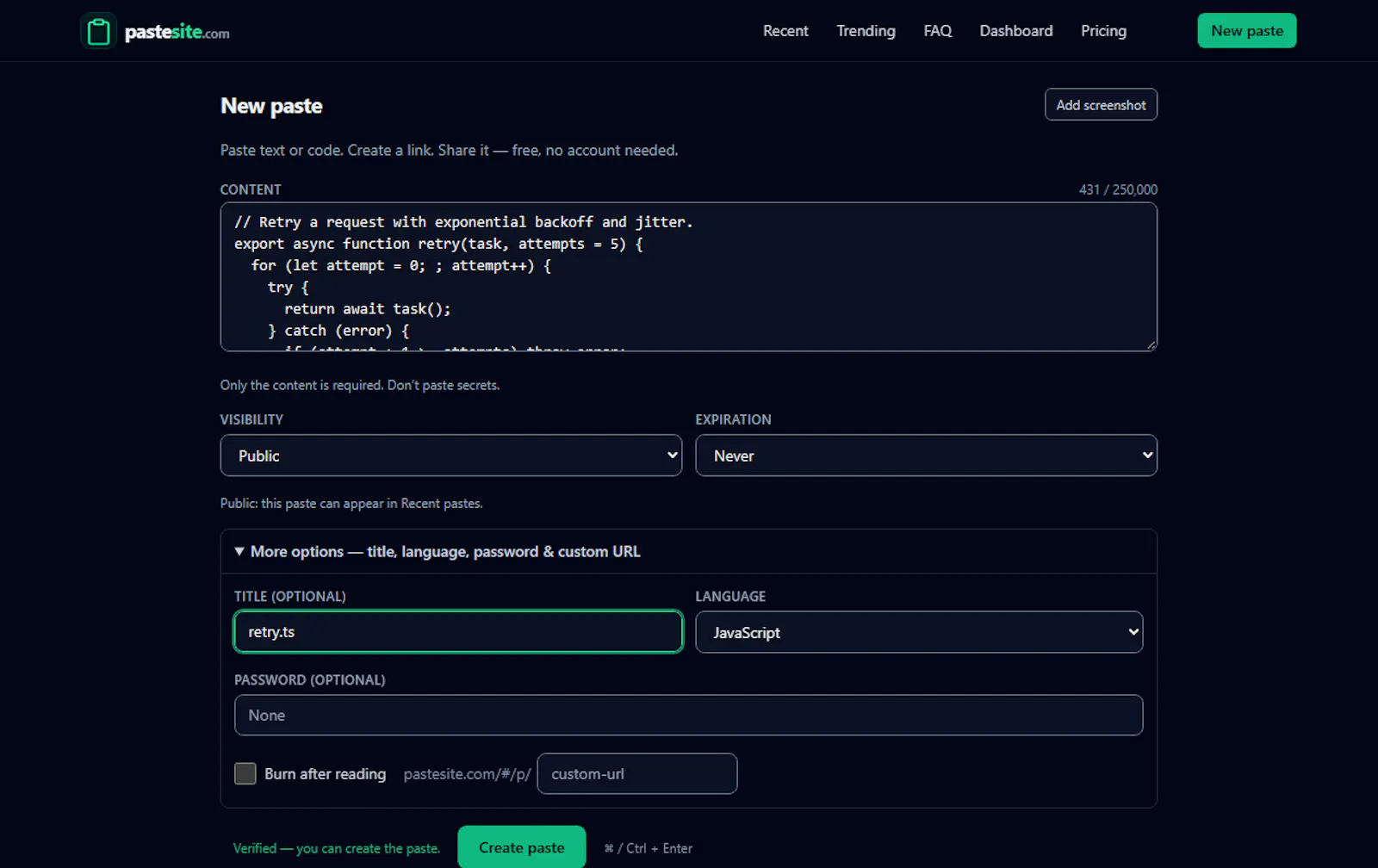Open the Pricing page
Image resolution: width=1378 pixels, height=868 pixels.
coord(1103,31)
